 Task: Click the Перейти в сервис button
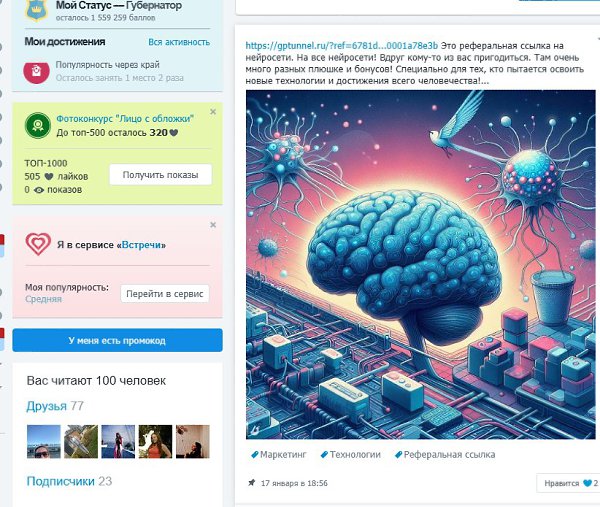tap(165, 294)
